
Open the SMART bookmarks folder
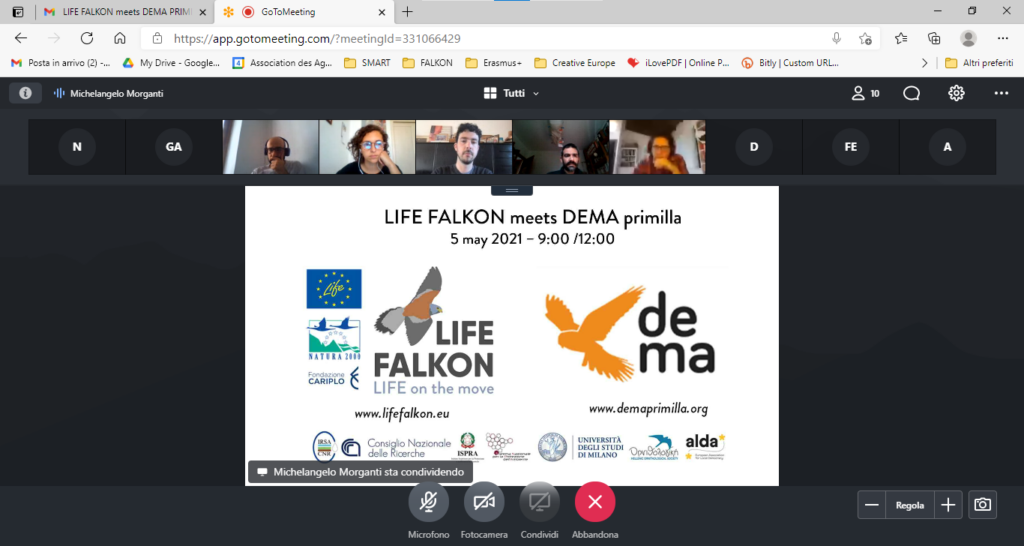367,63
